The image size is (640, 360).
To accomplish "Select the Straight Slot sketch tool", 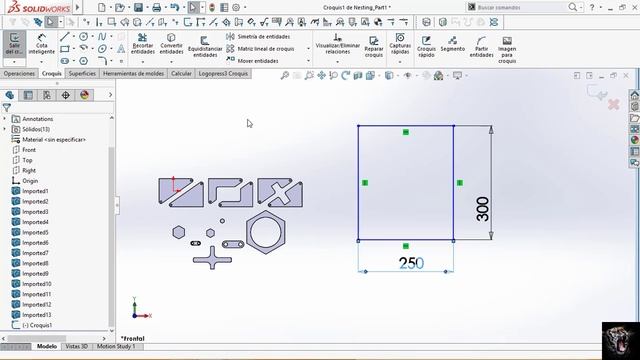I will click(64, 61).
